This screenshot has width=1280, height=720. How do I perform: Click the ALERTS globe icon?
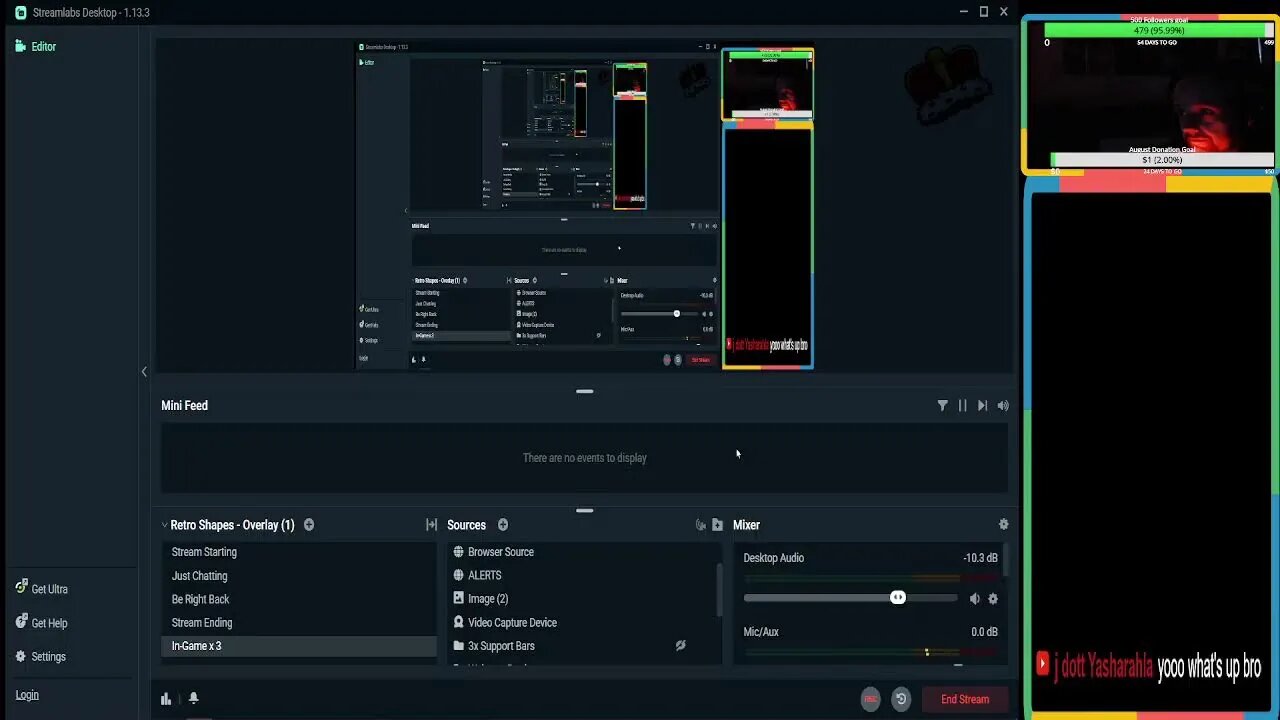[459, 575]
